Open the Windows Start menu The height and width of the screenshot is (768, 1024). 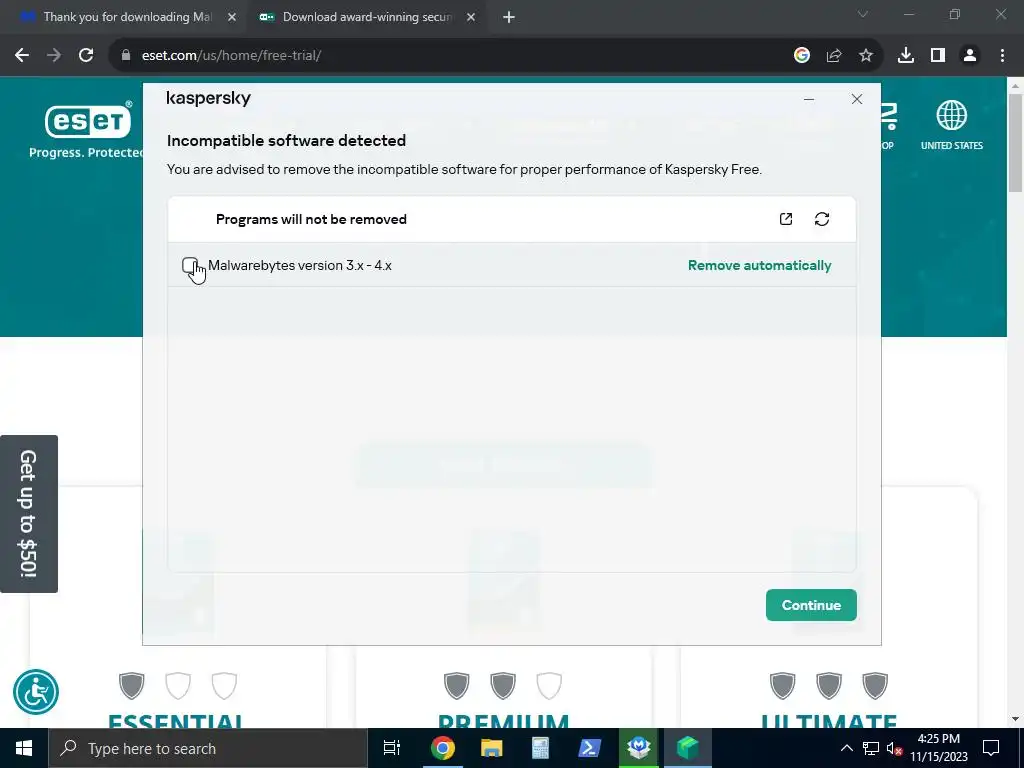pyautogui.click(x=24, y=748)
